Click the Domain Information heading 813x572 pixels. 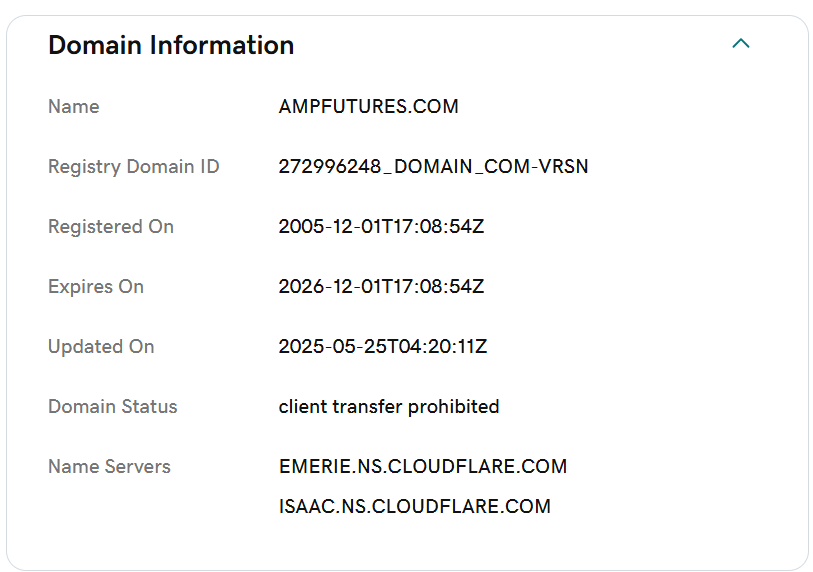171,45
